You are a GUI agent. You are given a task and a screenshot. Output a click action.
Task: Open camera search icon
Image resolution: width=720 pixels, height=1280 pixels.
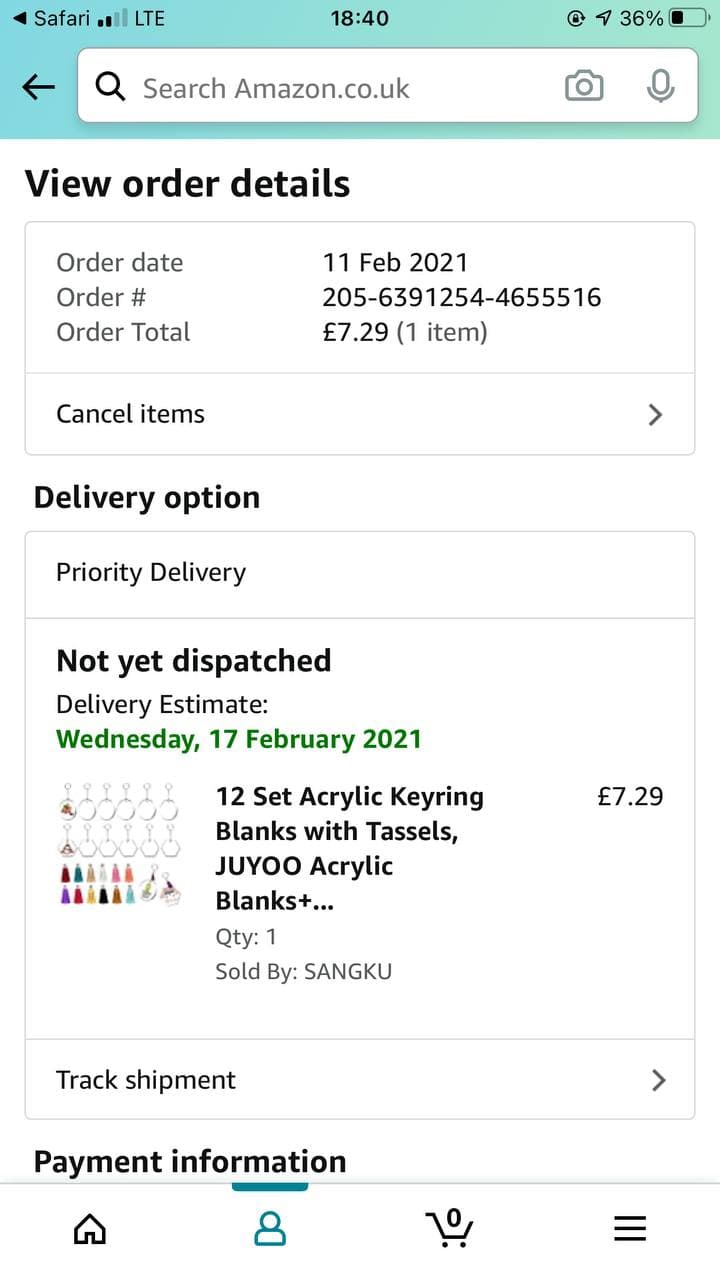point(584,88)
